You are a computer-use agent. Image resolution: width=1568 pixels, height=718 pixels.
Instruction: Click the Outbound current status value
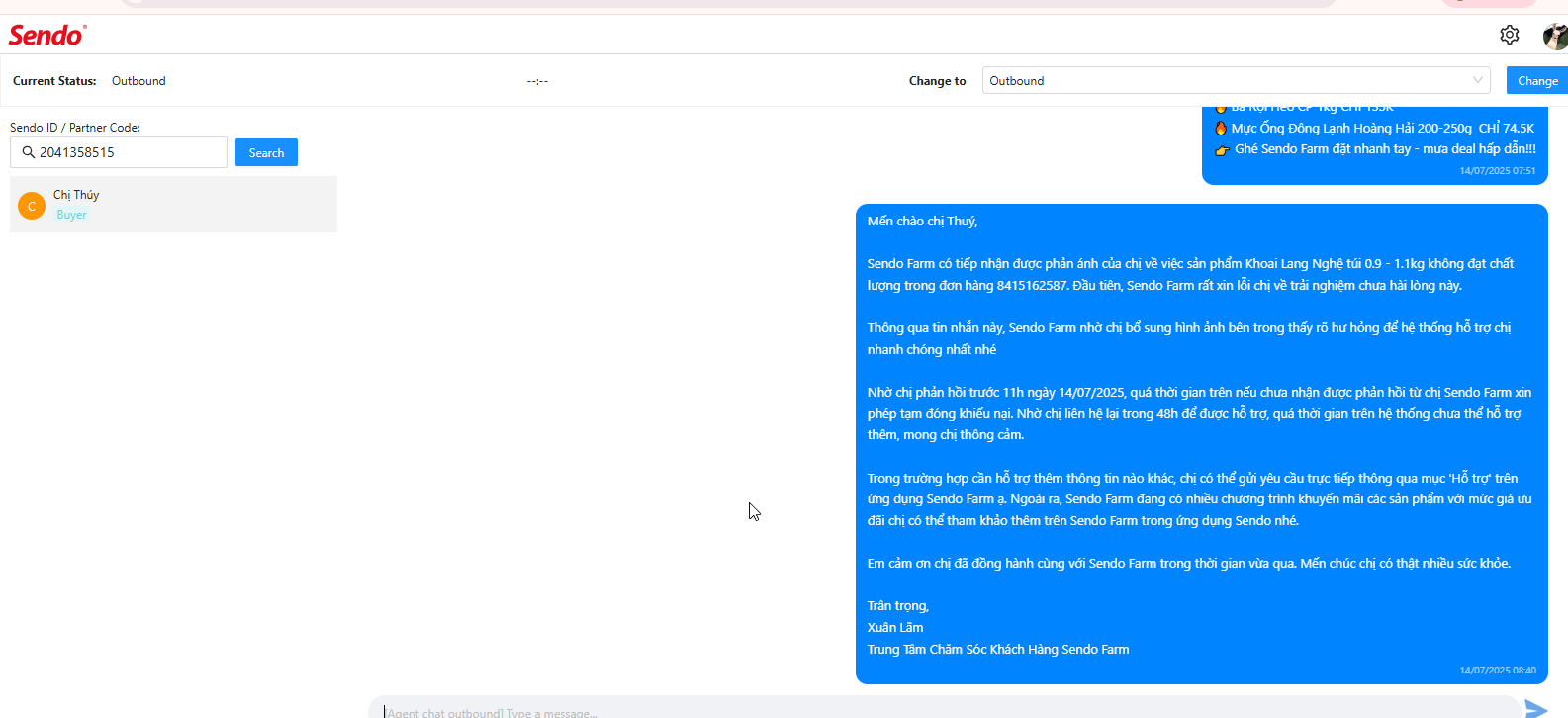click(x=138, y=81)
